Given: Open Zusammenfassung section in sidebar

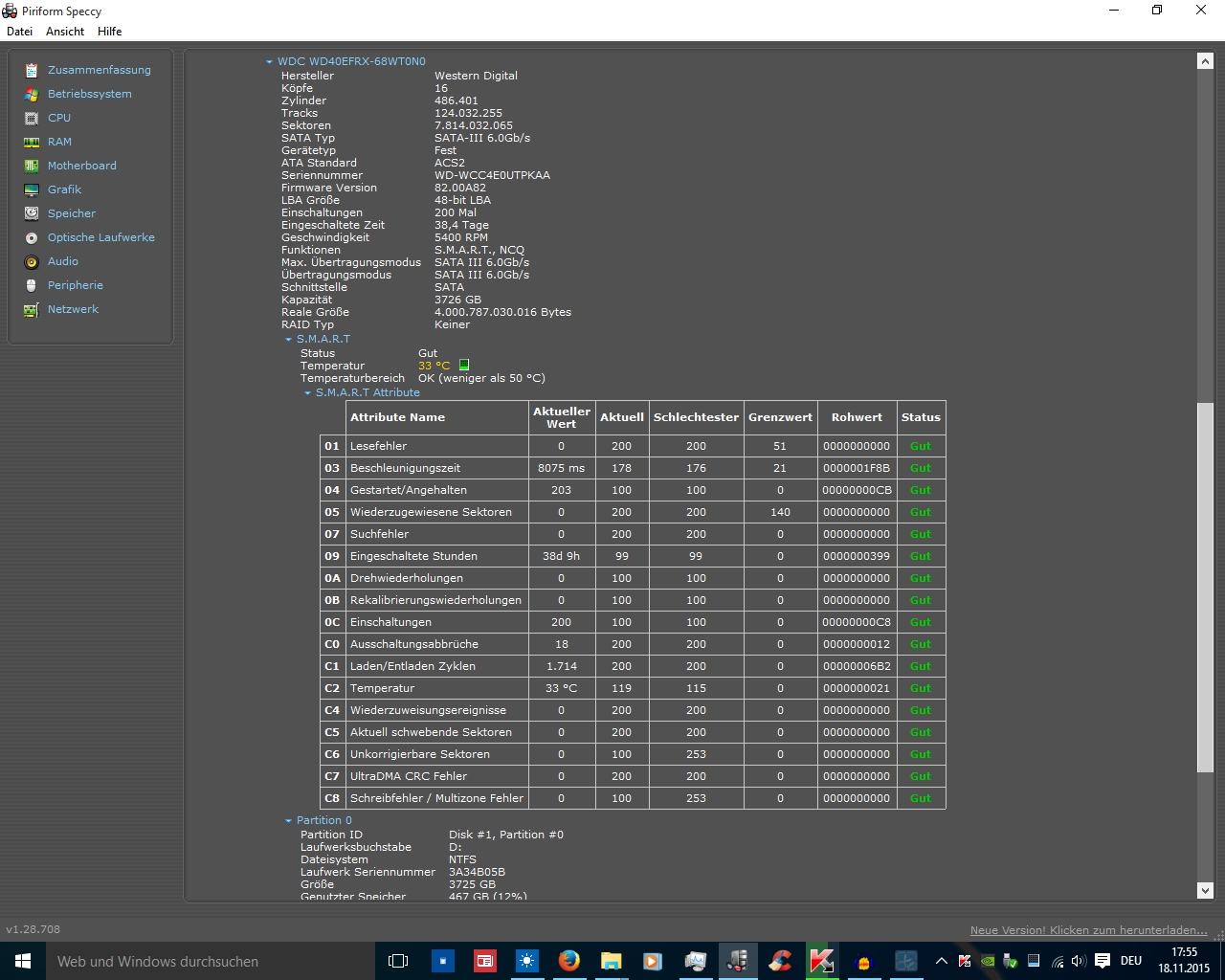Looking at the screenshot, I should pos(100,70).
